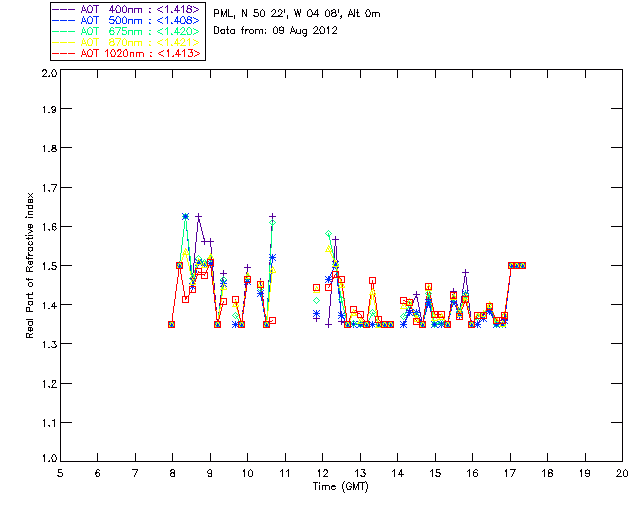Select the blue AOT 500nm legend entry
The height and width of the screenshot is (512, 640).
click(127, 20)
